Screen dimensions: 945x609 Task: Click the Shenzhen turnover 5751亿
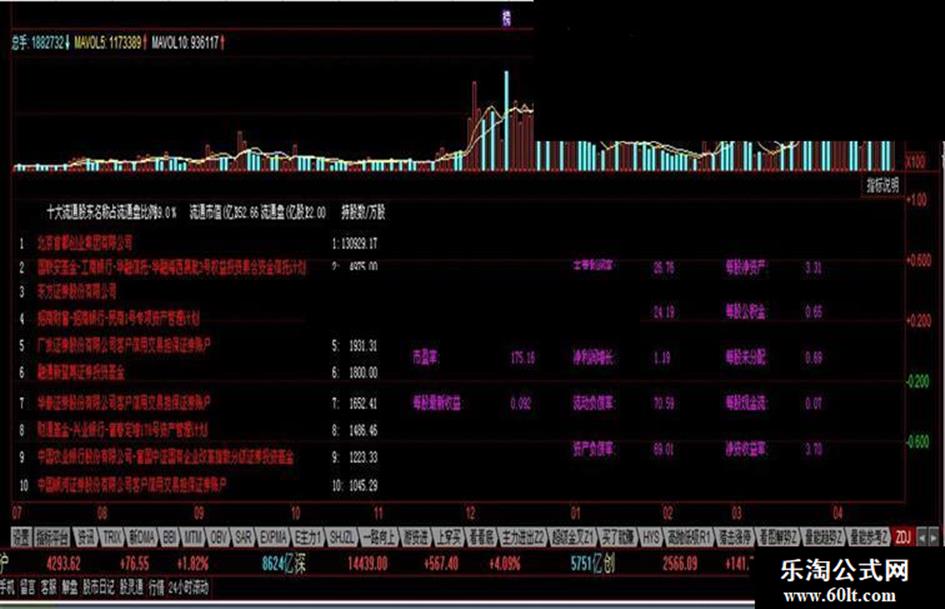click(588, 564)
